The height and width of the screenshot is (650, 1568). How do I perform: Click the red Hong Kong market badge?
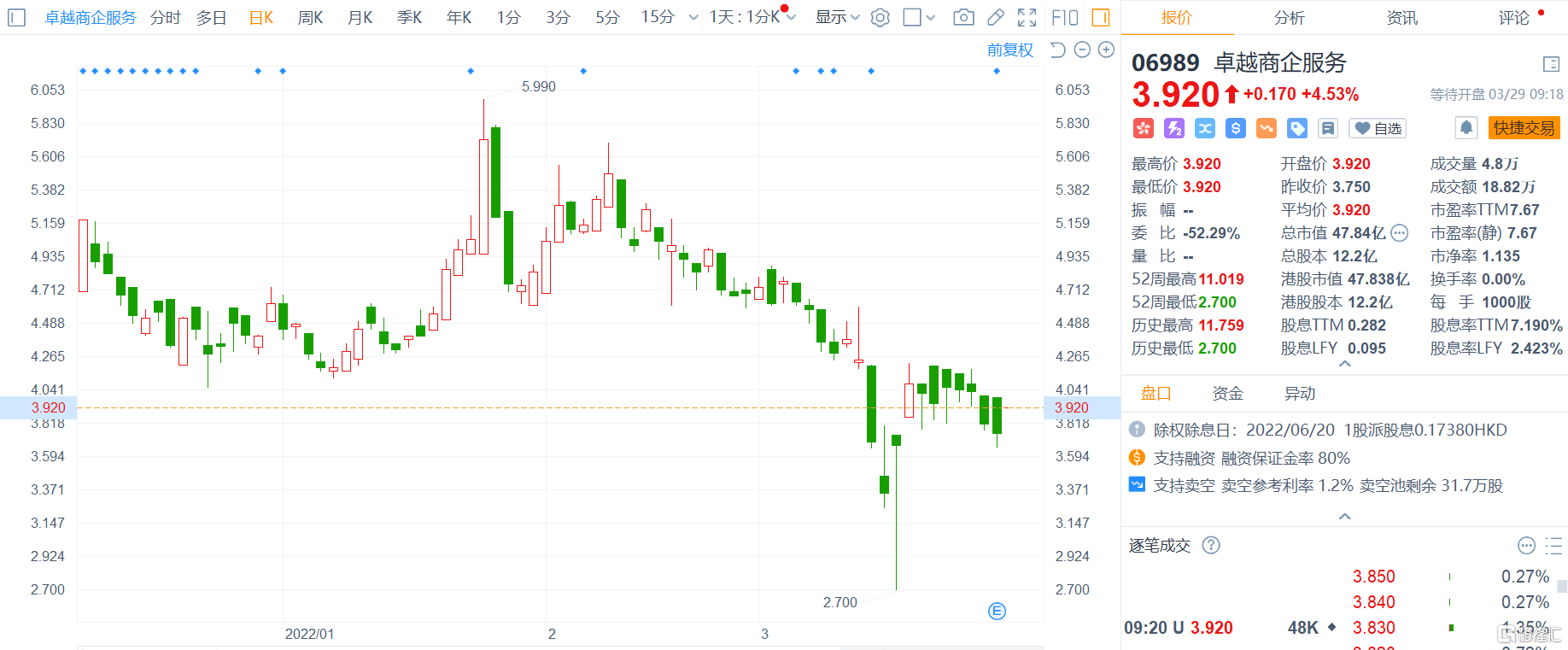pos(1144,128)
